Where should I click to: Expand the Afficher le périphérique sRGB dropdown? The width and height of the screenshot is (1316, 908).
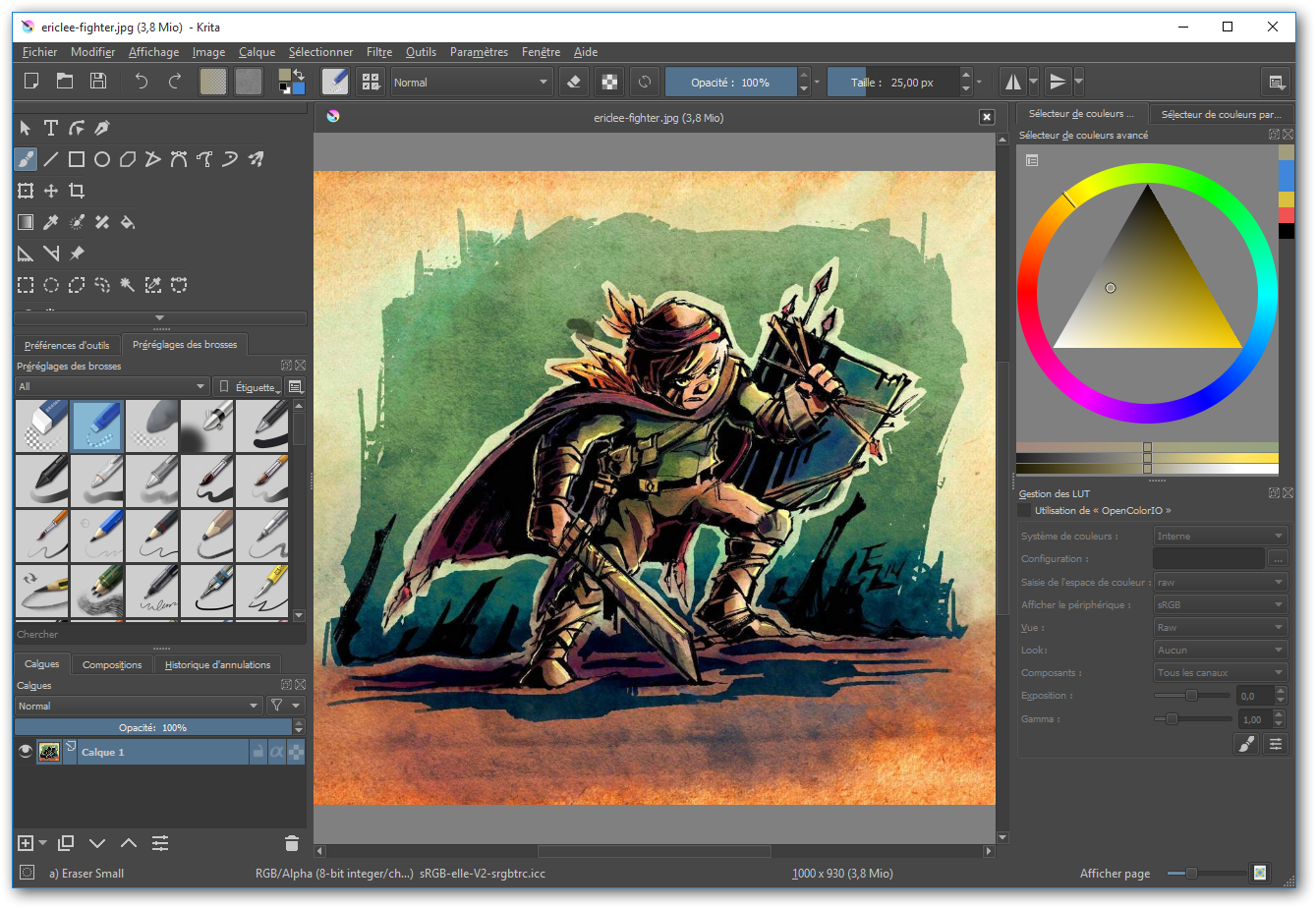tap(1220, 604)
